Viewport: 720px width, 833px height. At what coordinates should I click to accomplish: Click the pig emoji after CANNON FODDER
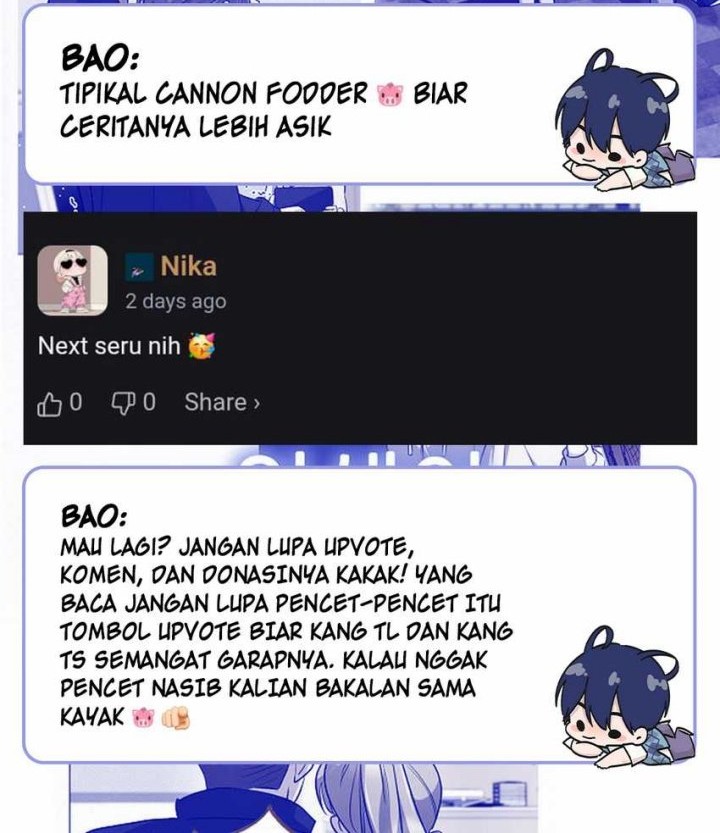coord(390,95)
